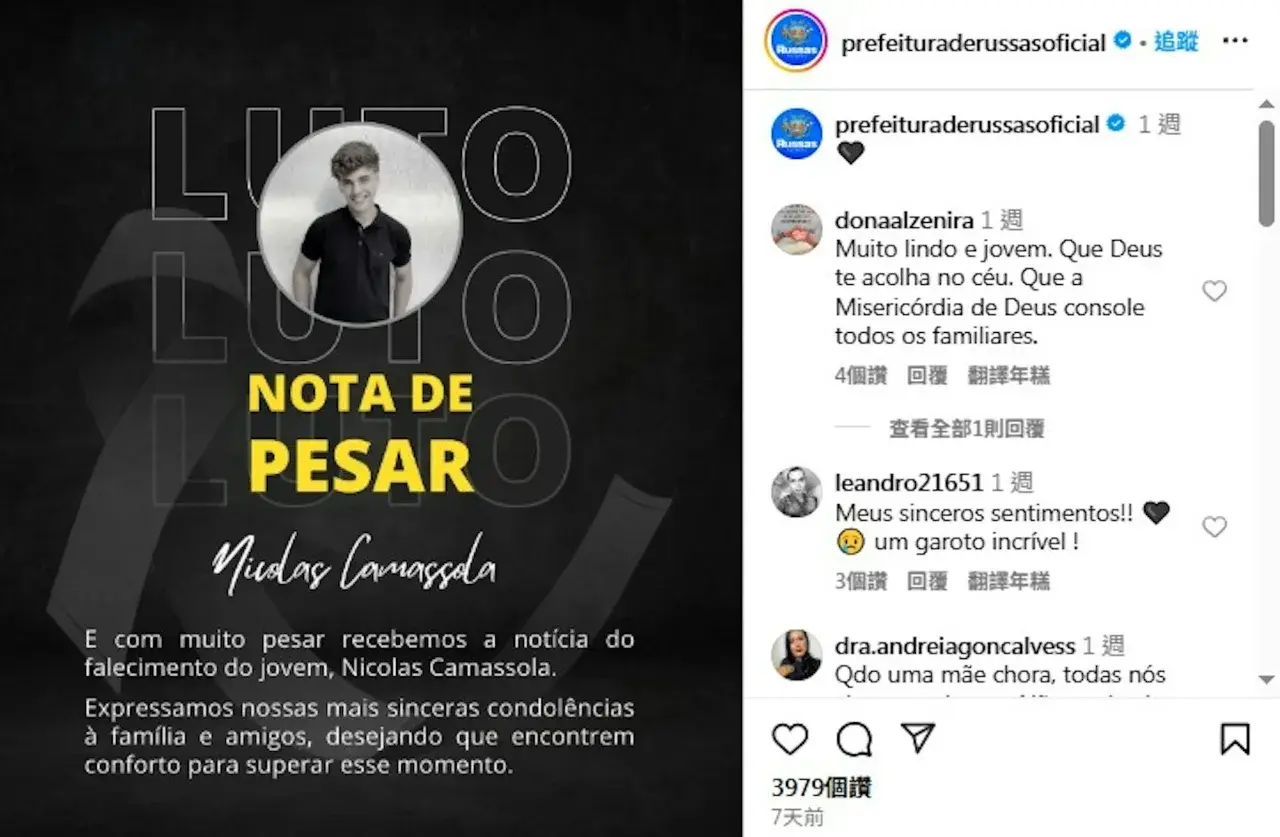Follow prefeituraderussasoficial with 追蹤 button
Viewport: 1280px width, 837px height.
tap(1176, 42)
